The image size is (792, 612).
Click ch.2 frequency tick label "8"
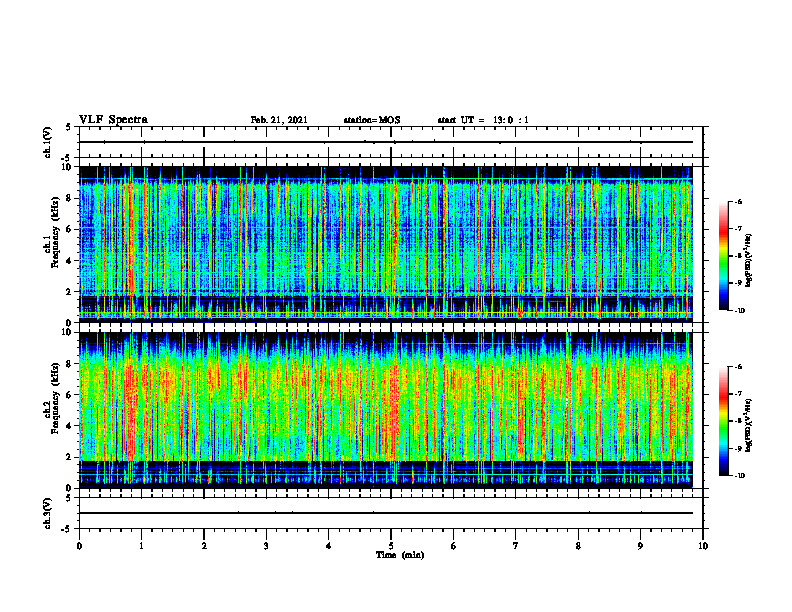69,364
